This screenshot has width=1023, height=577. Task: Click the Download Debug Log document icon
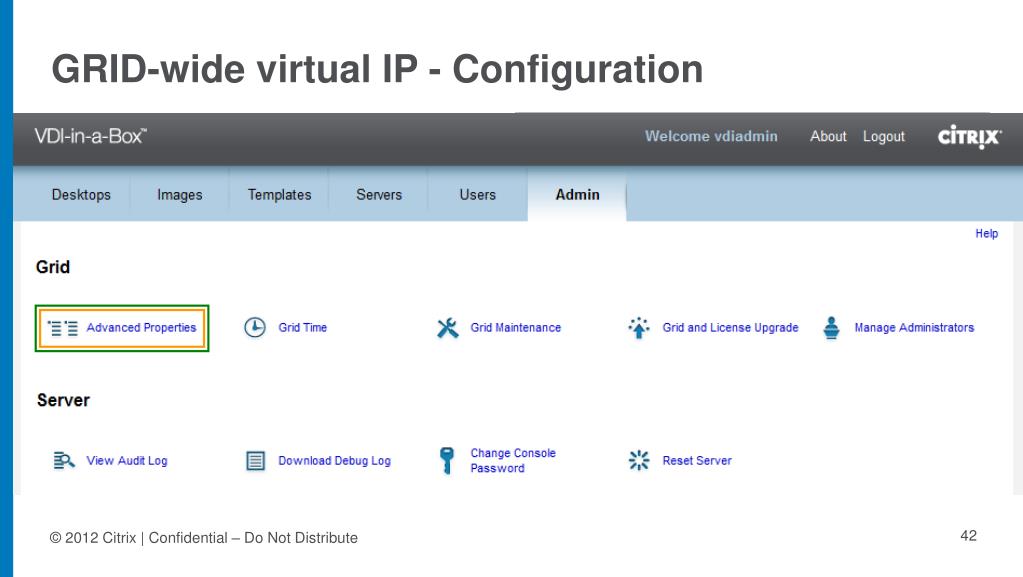tap(255, 461)
